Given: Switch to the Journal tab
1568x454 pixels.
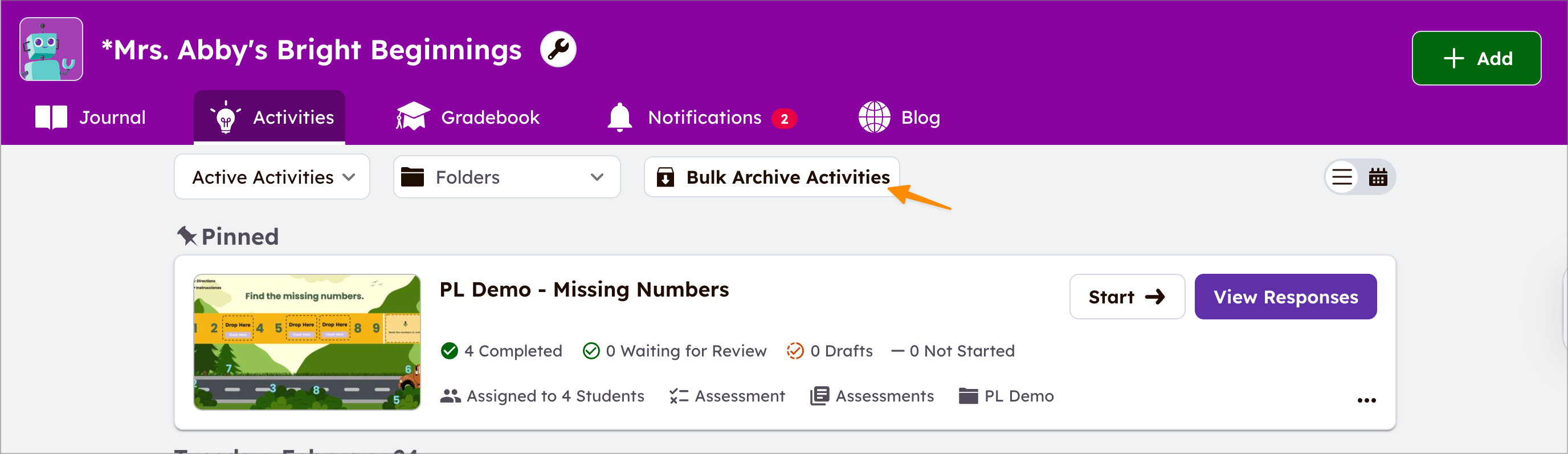Looking at the screenshot, I should tap(91, 117).
